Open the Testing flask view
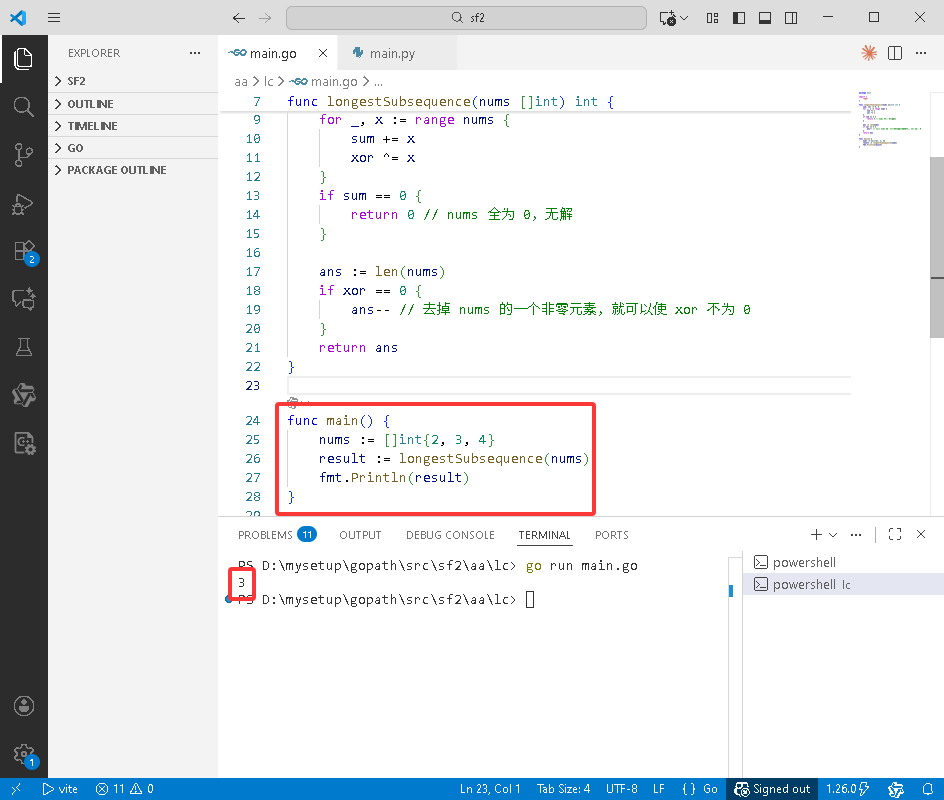This screenshot has height=800, width=944. (23, 347)
